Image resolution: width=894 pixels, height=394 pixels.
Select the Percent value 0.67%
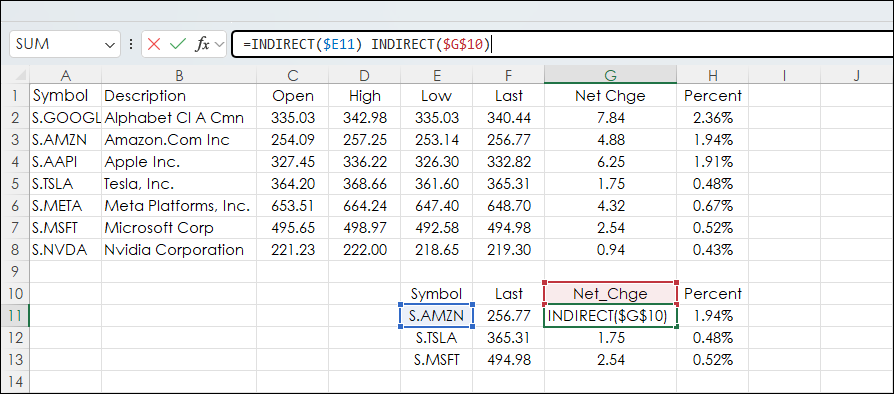click(713, 205)
